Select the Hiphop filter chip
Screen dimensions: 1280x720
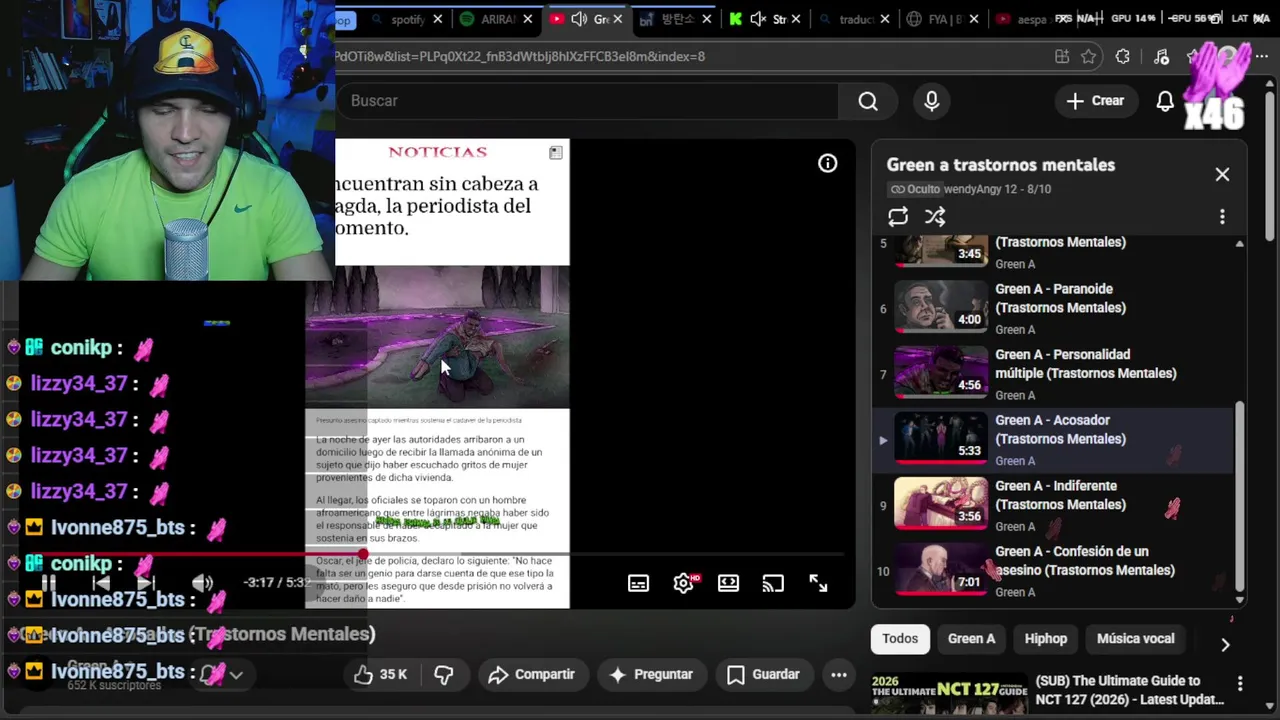coord(1046,638)
